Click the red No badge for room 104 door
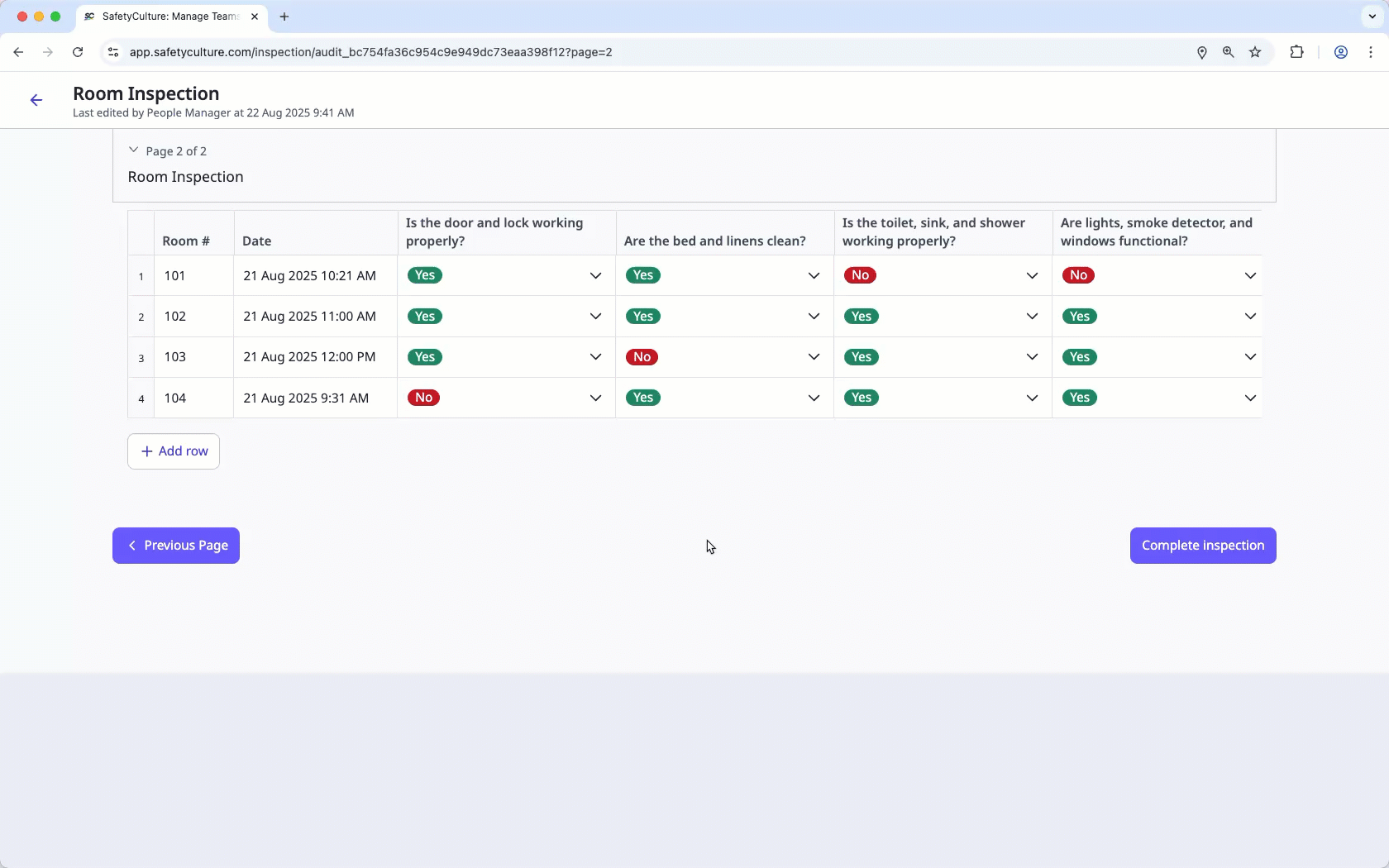This screenshot has height=868, width=1389. pyautogui.click(x=423, y=398)
